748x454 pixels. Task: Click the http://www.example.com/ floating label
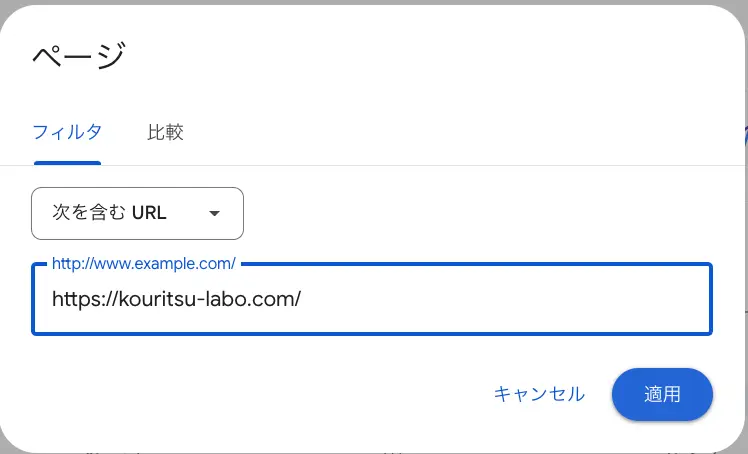click(144, 263)
